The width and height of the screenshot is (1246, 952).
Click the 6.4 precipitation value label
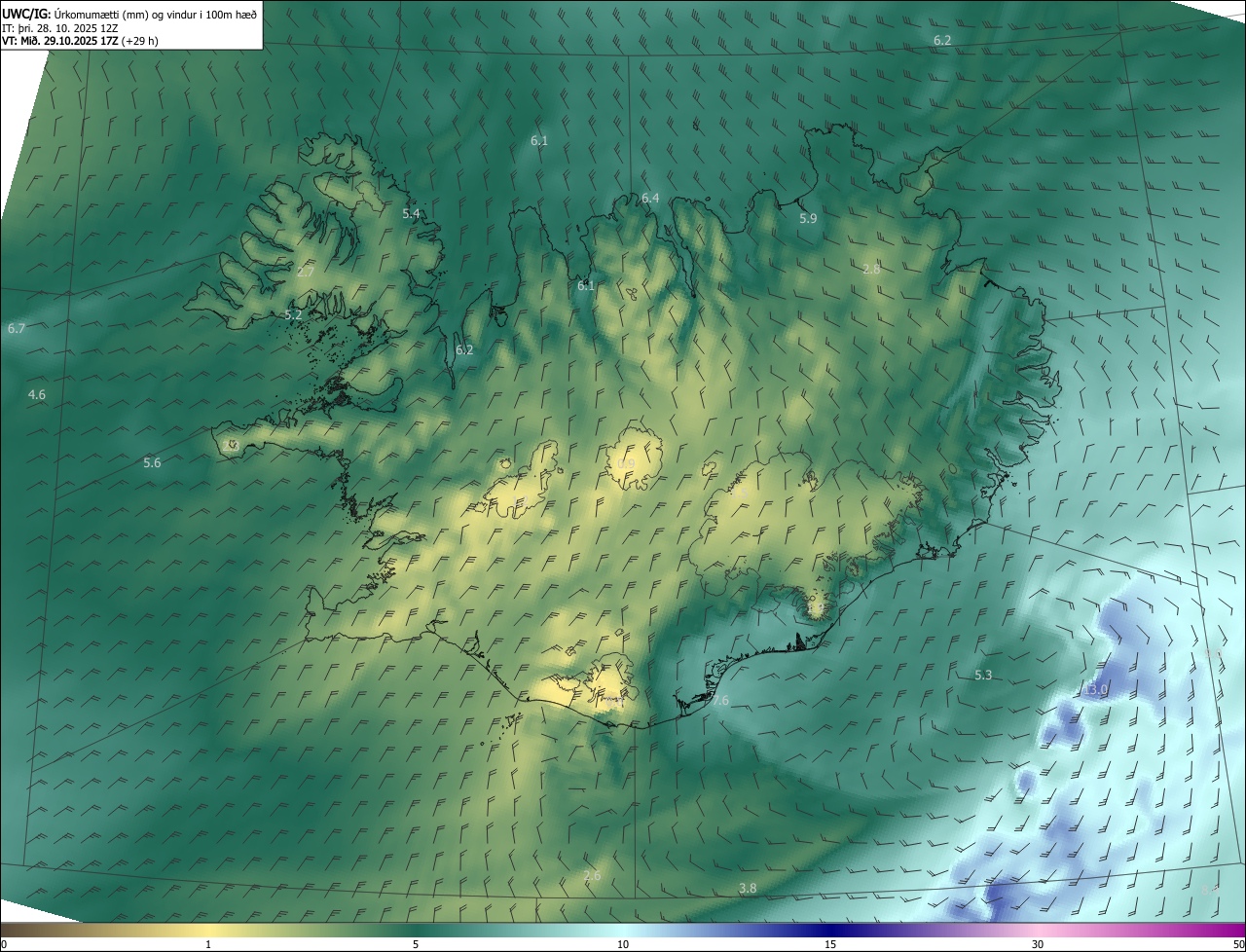tap(650, 199)
